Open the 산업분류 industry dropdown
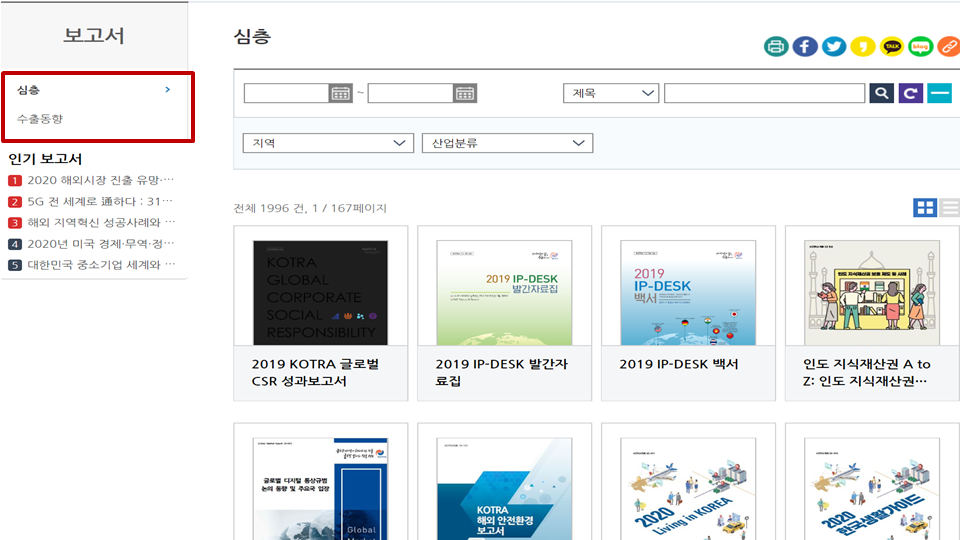The height and width of the screenshot is (540, 960). pos(508,143)
